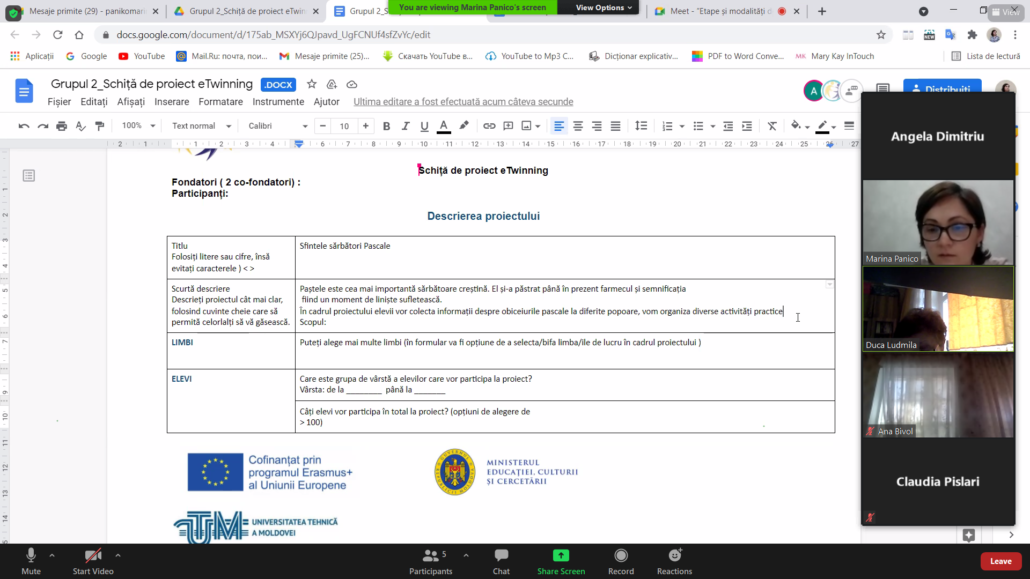Open the Calibri font dropdown
Screen dimensions: 1030x579
(x=277, y=126)
